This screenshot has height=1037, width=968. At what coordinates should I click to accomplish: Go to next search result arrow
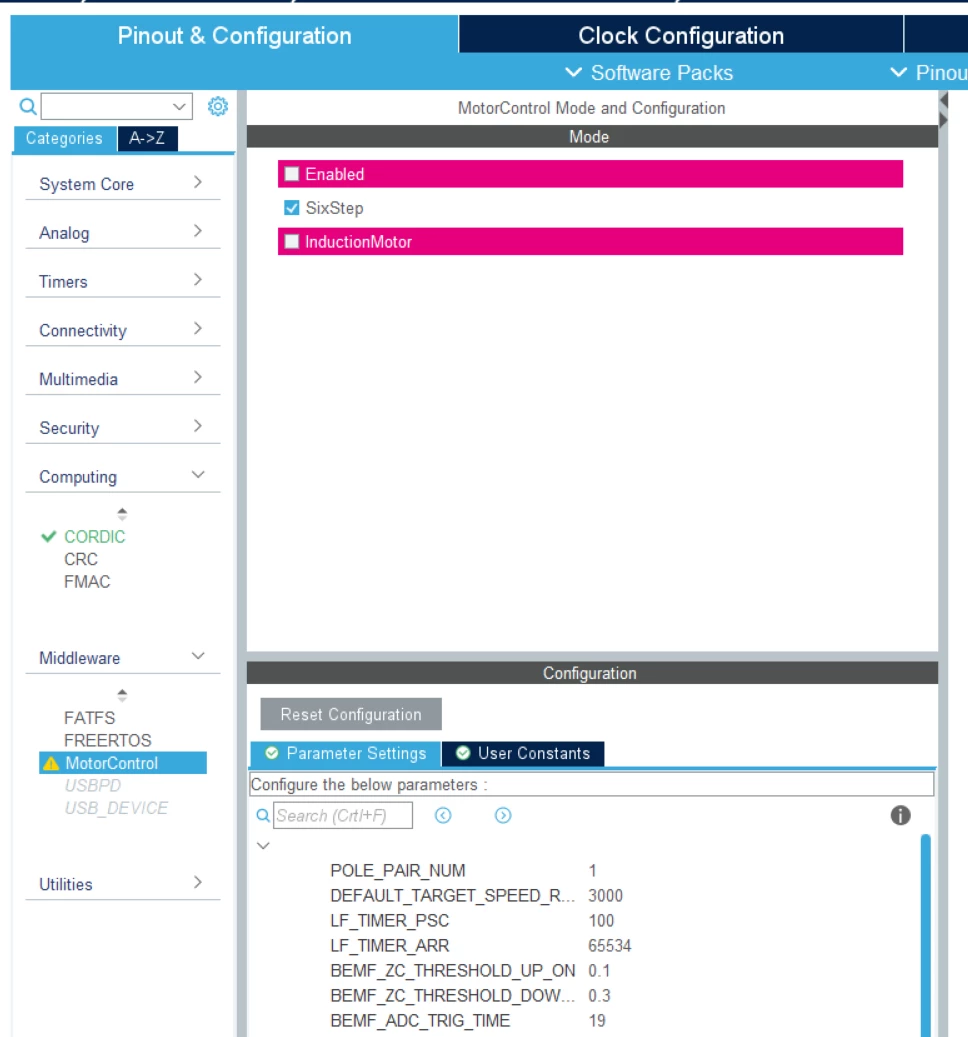503,815
